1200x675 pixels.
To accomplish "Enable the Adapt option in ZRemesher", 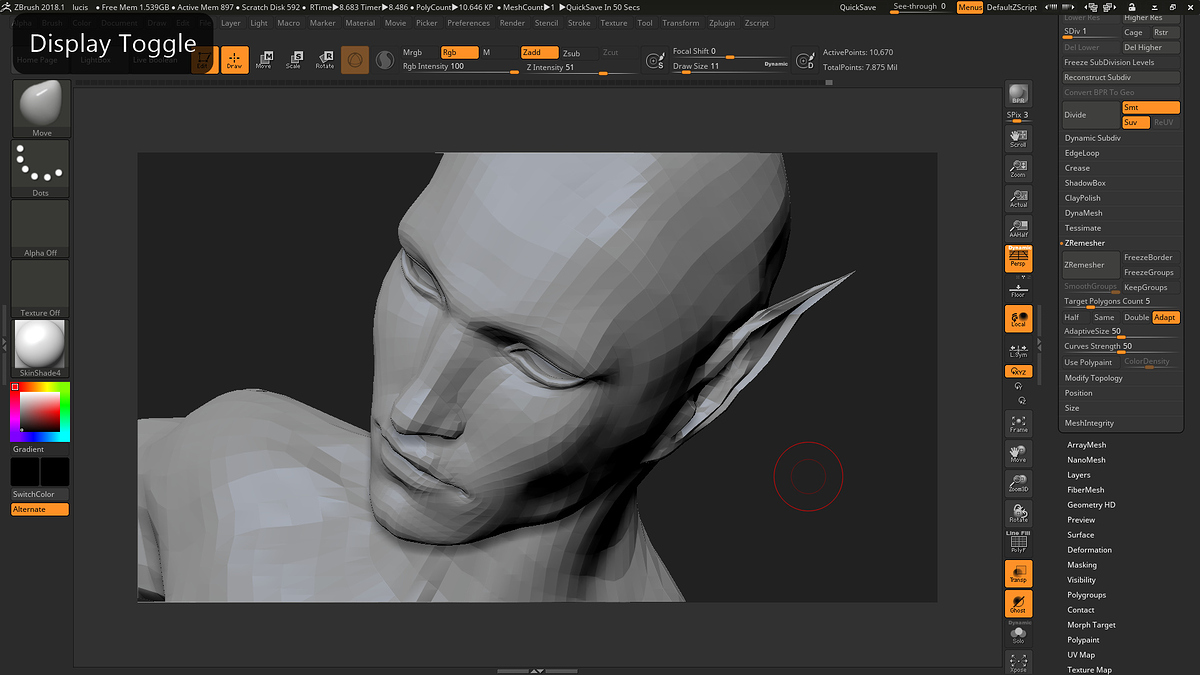I will coord(1166,317).
